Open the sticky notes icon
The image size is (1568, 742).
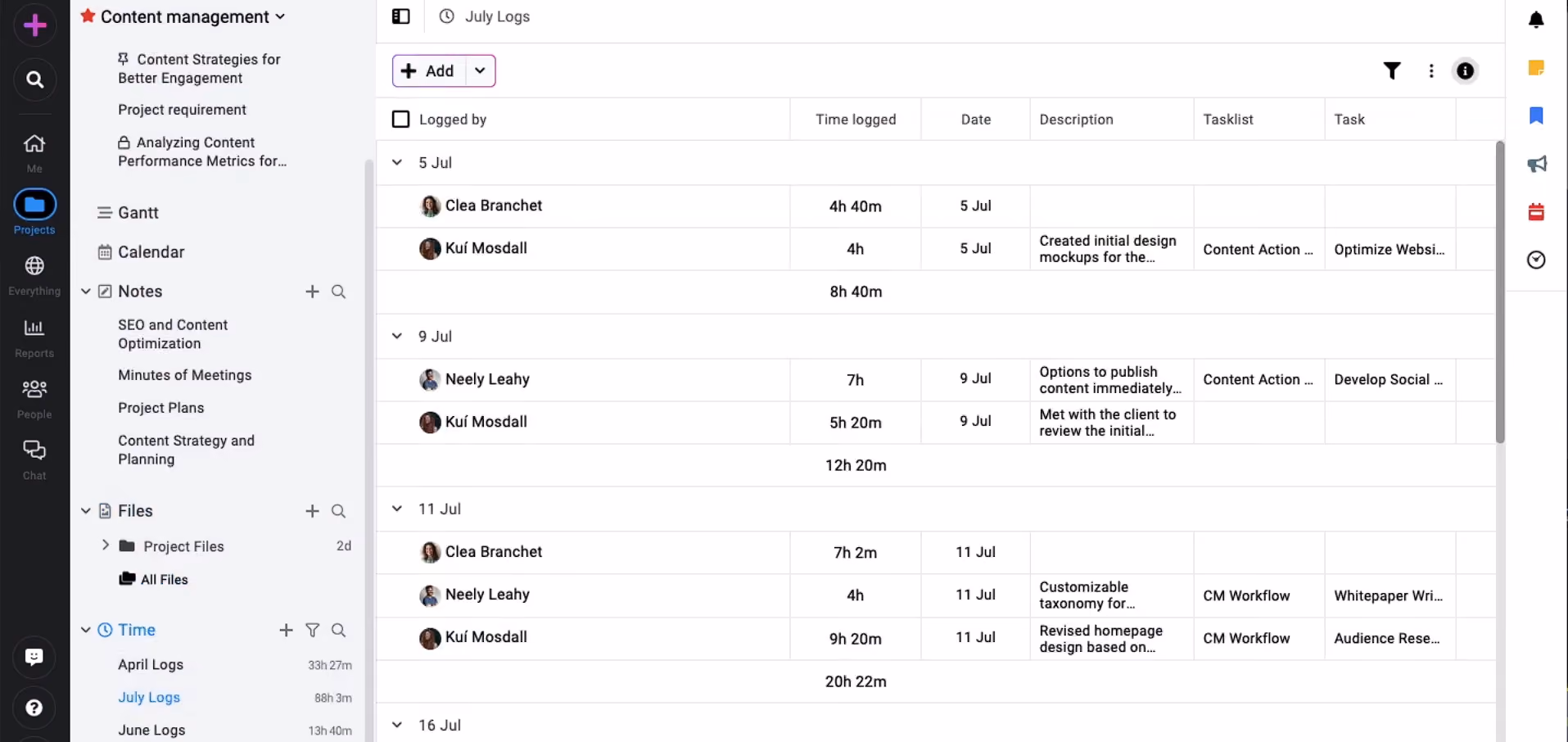pyautogui.click(x=1536, y=68)
